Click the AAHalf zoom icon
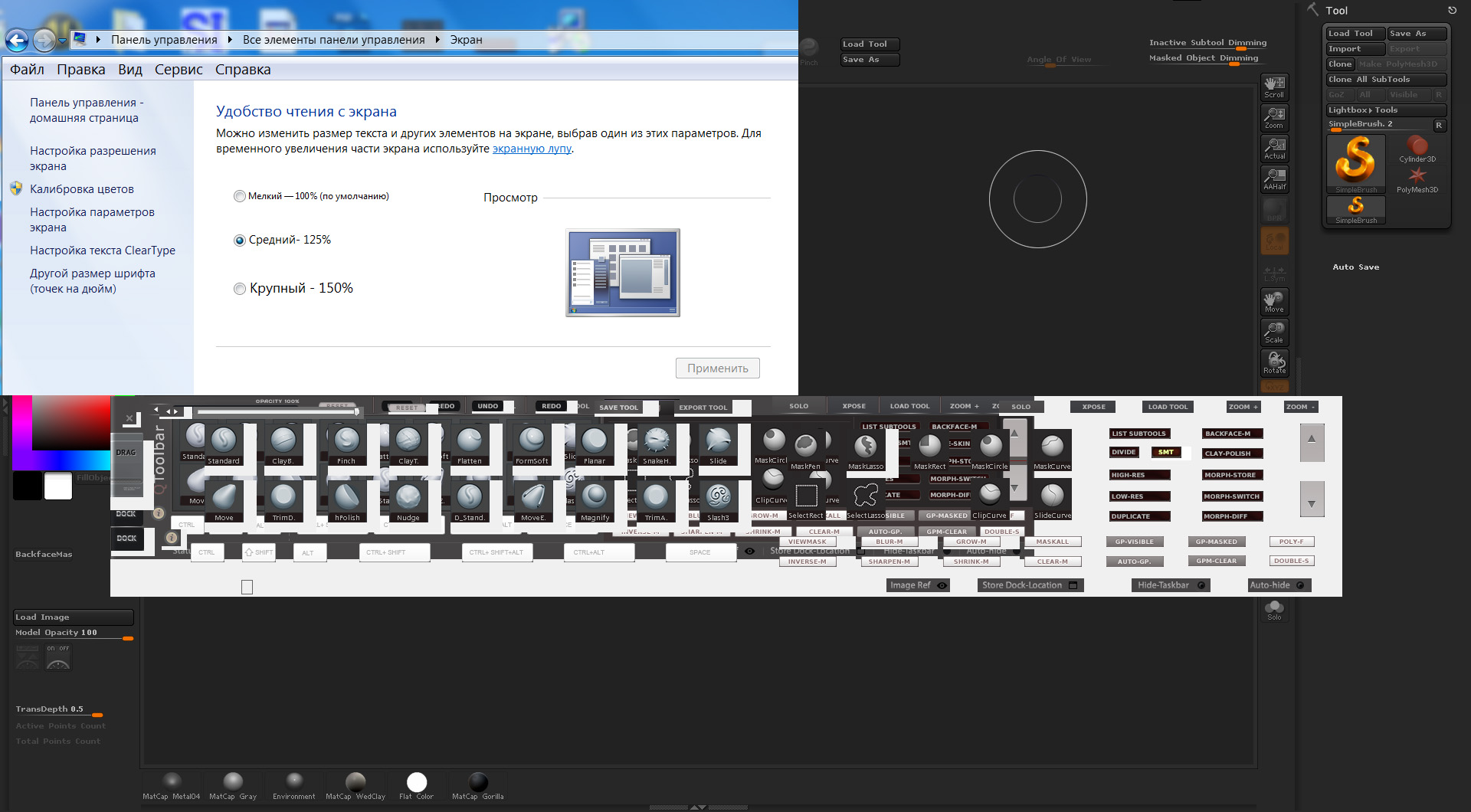This screenshot has height=812, width=1471. point(1274,178)
